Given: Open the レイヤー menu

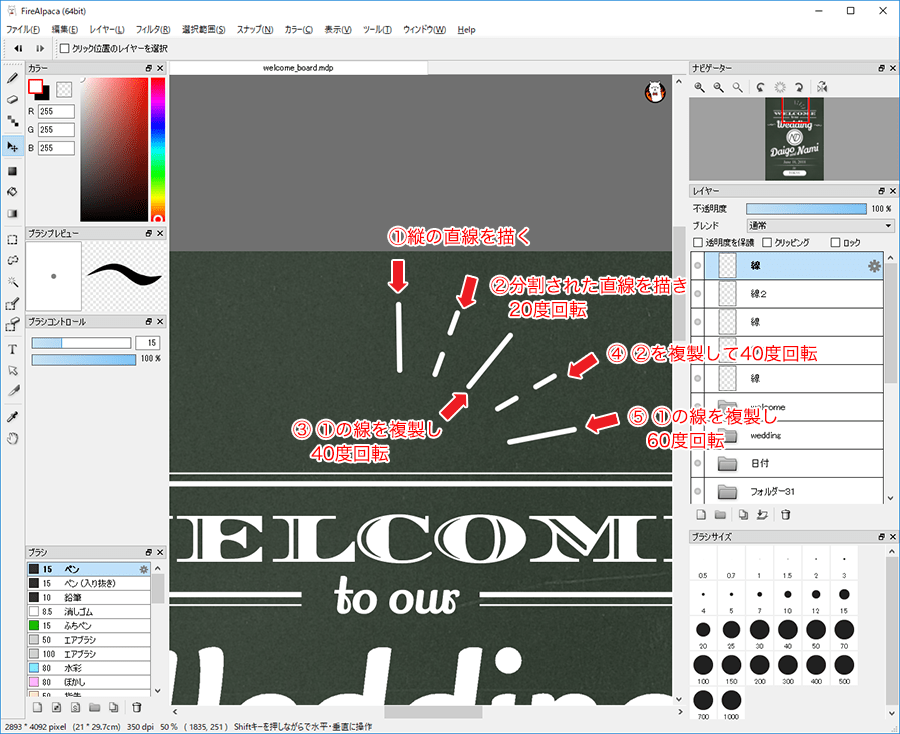Looking at the screenshot, I should [107, 30].
